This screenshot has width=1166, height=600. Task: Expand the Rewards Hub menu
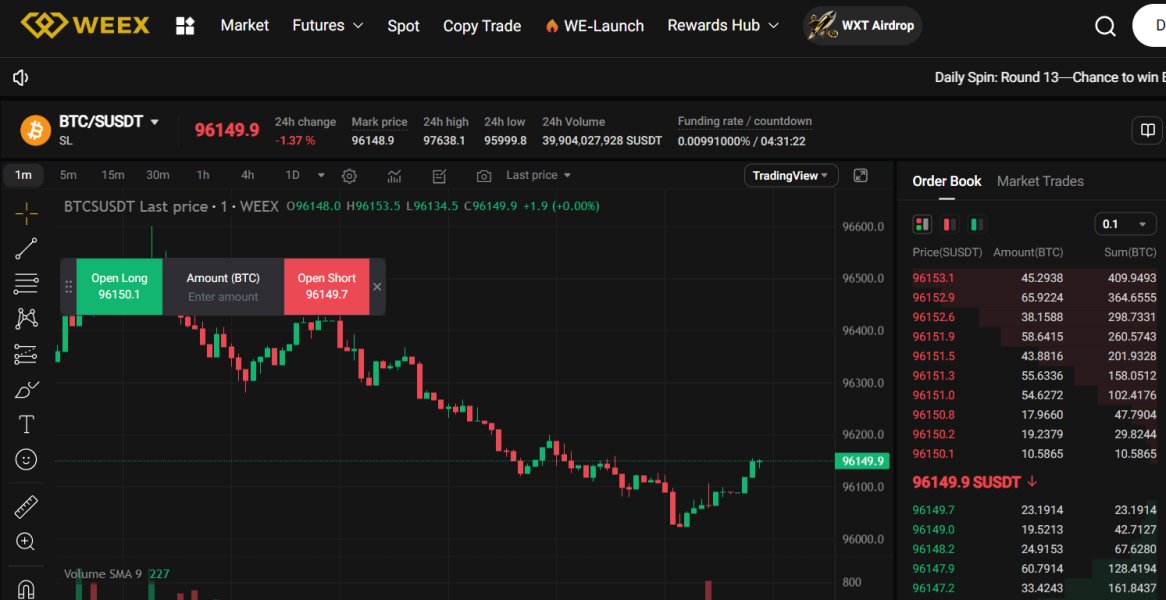click(723, 25)
